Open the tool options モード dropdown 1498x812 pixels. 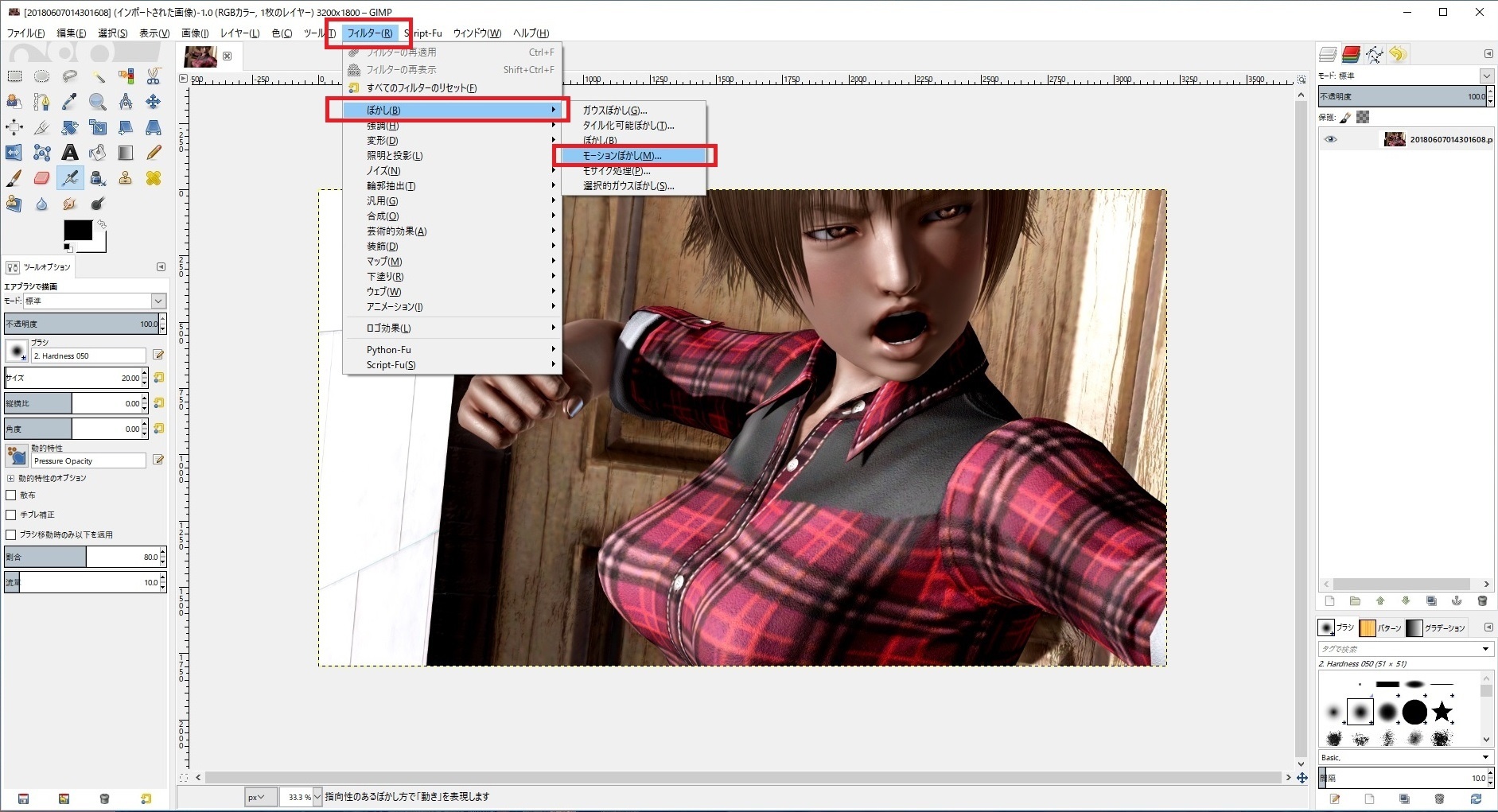(x=94, y=301)
